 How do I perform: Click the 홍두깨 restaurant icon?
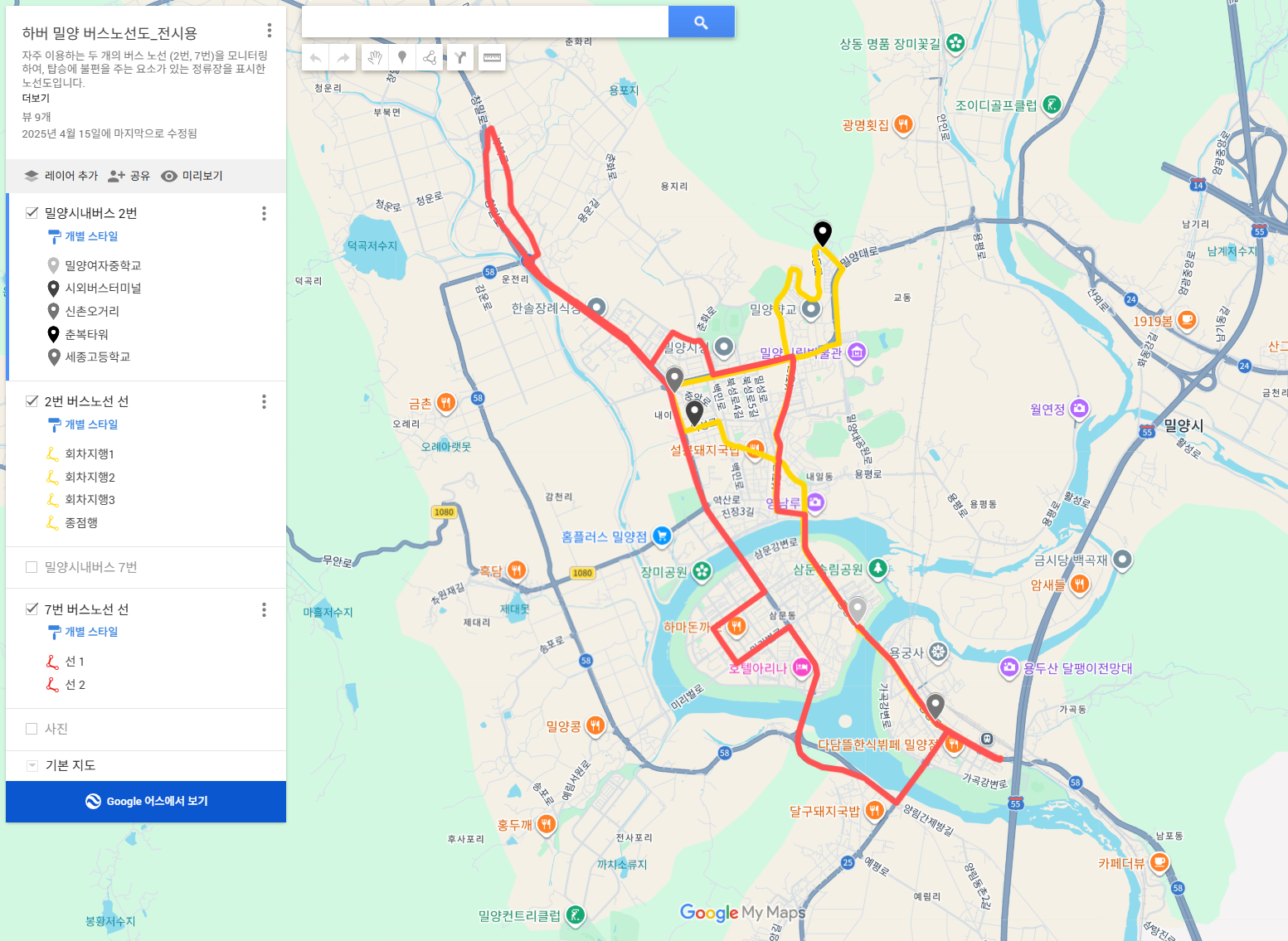546,825
